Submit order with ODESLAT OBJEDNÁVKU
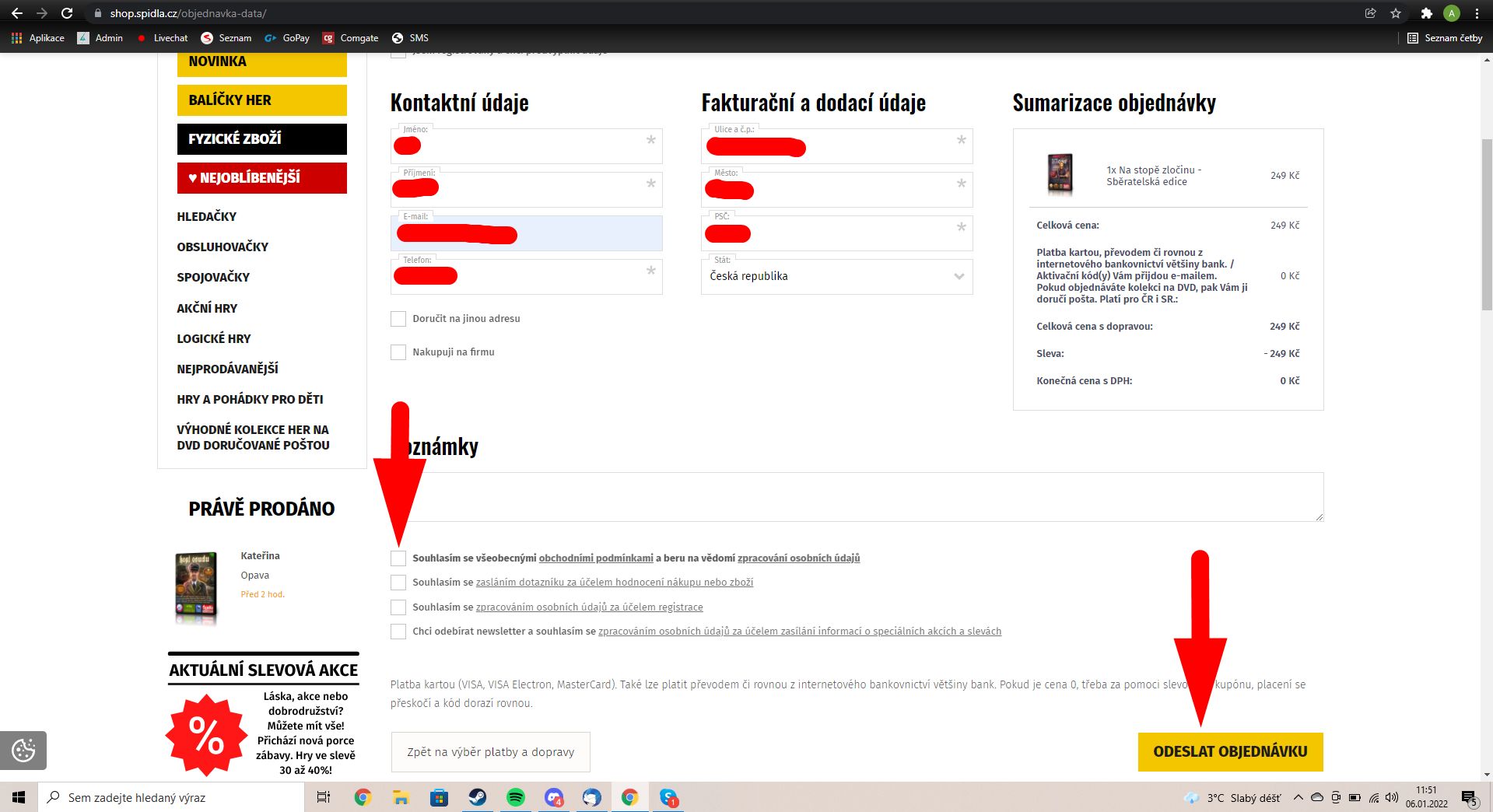 click(x=1230, y=751)
